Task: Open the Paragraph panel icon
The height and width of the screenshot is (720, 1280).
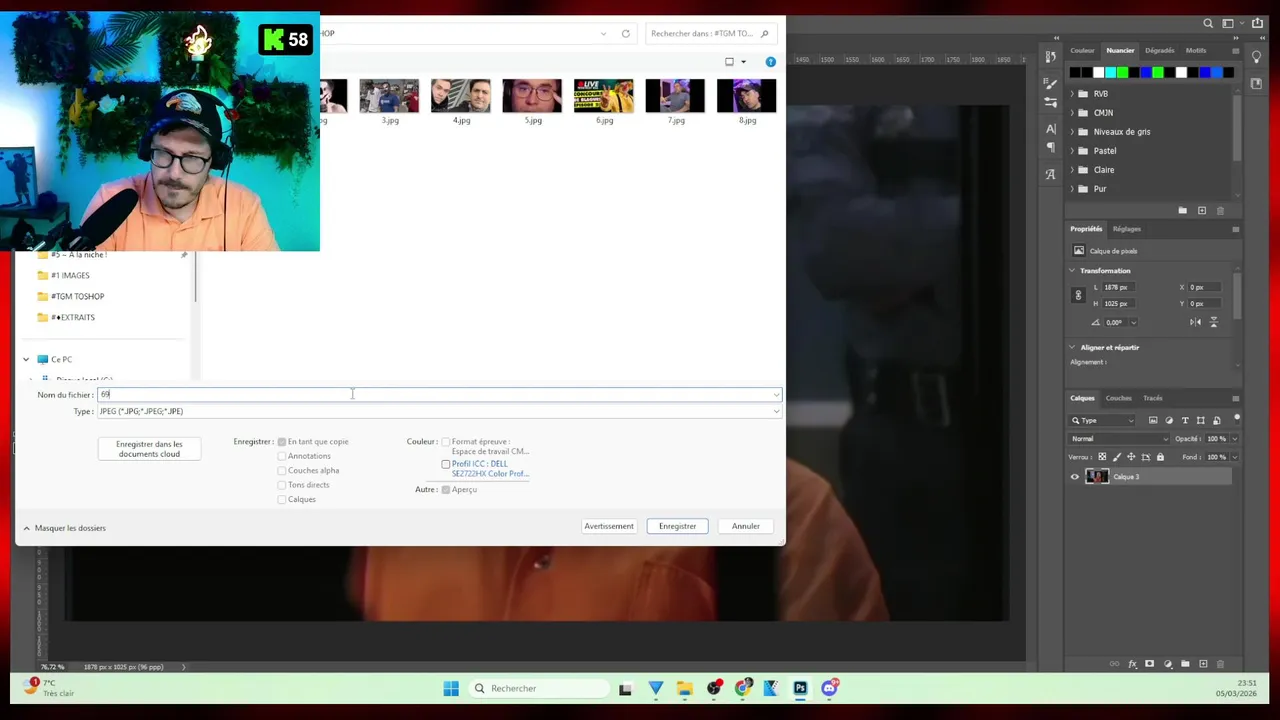Action: (x=1051, y=147)
